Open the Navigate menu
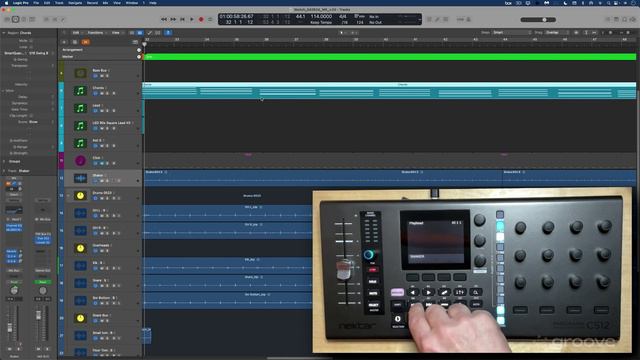The width and height of the screenshot is (640, 360). pos(75,3)
